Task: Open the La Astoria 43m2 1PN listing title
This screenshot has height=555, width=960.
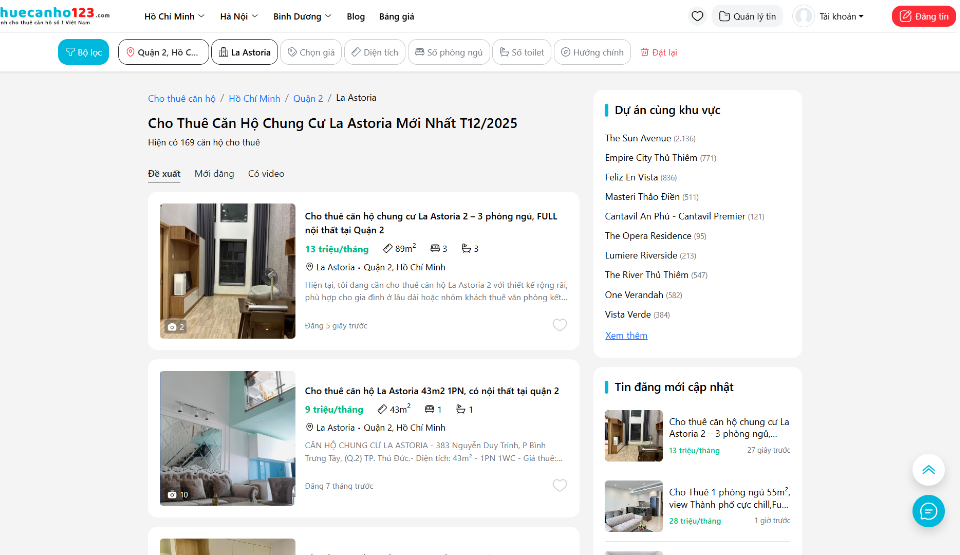Action: pos(432,391)
